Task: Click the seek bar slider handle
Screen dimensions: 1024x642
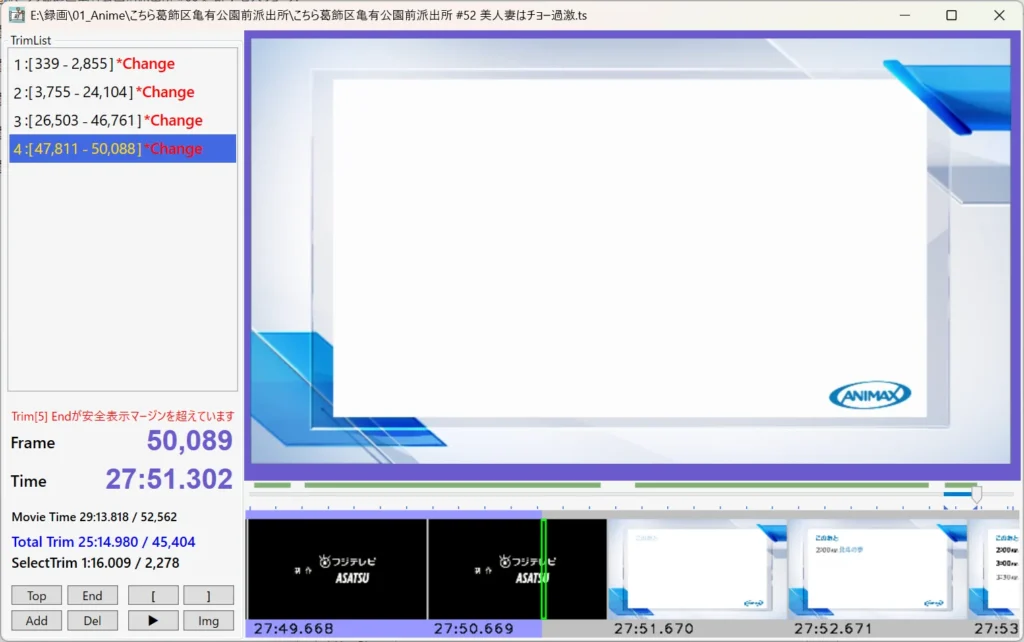Action: pos(976,494)
